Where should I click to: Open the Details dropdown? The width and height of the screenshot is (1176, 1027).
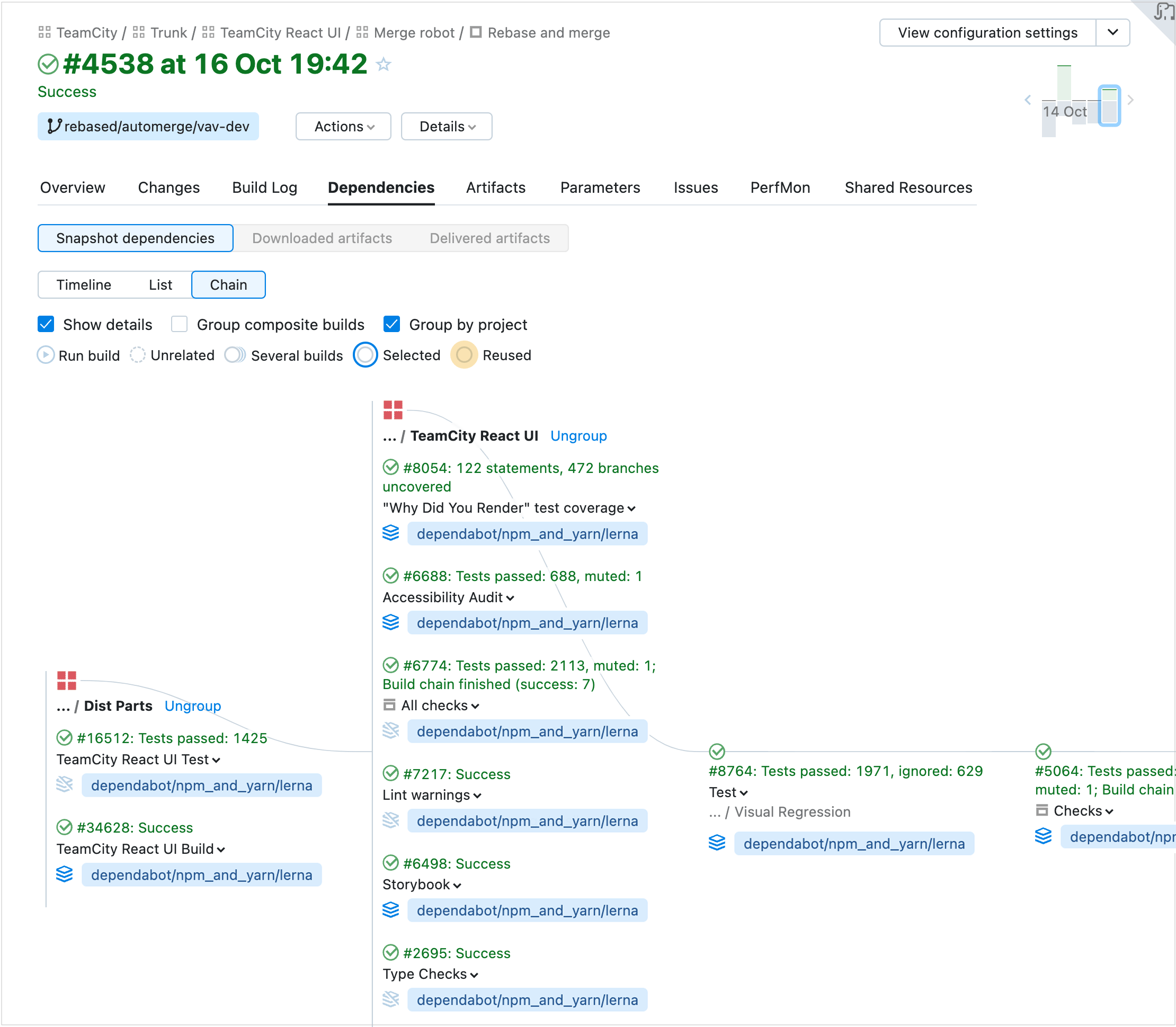click(x=447, y=126)
